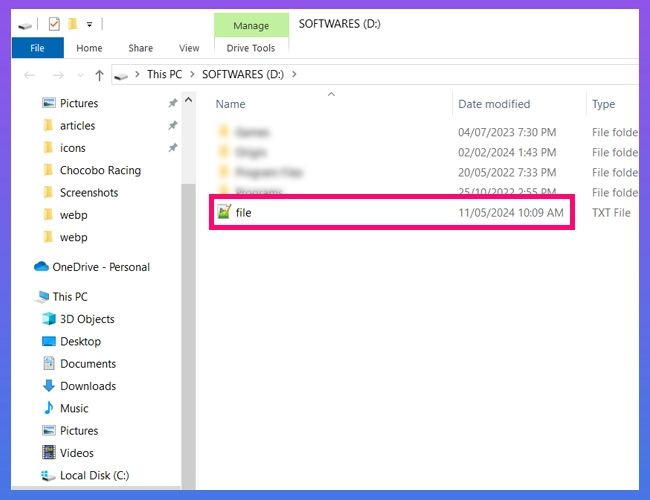The image size is (650, 500).
Task: Open the Chocobo Racing folder in Quick access
Action: 100,170
